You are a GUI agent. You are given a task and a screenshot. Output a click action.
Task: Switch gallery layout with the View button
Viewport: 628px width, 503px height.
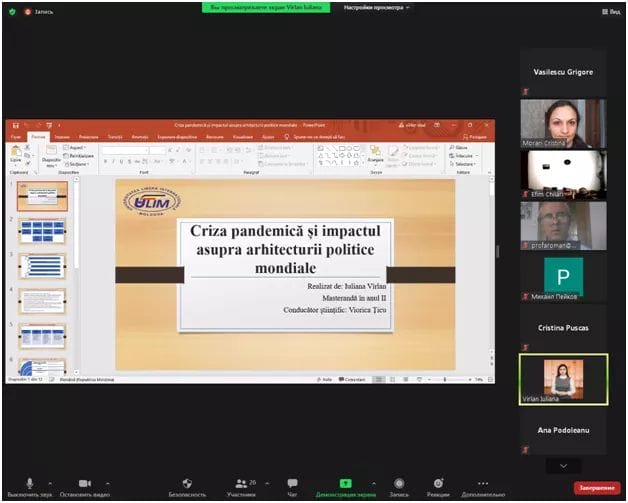(x=610, y=12)
